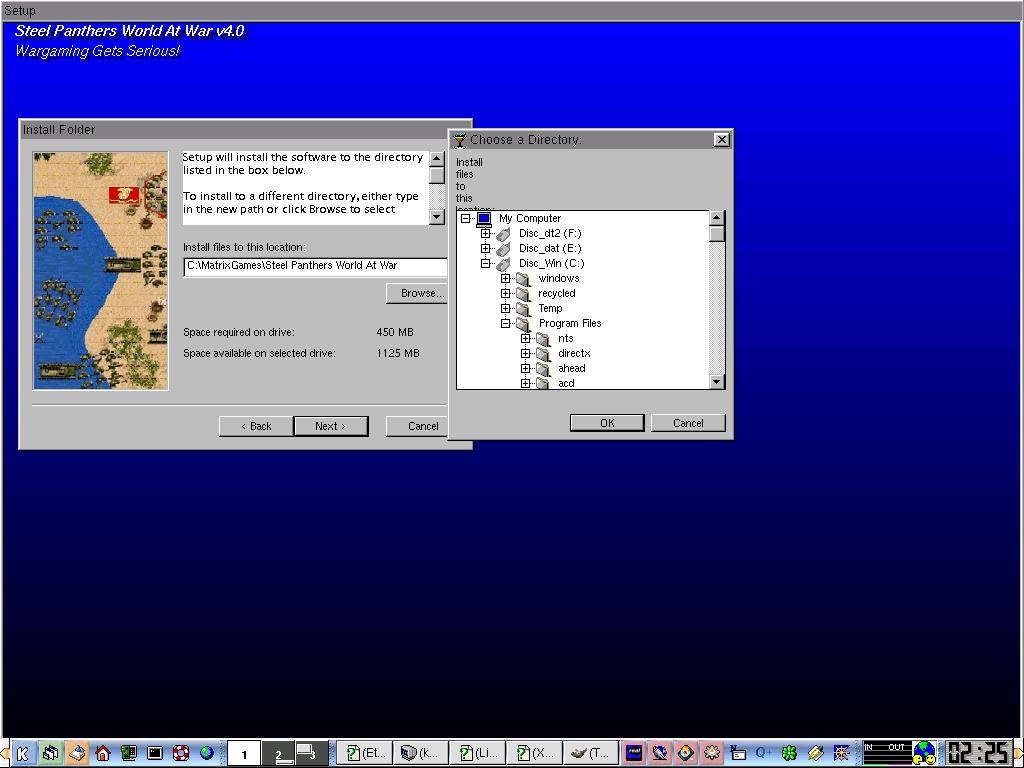Expand the ahead folder node

(x=526, y=368)
